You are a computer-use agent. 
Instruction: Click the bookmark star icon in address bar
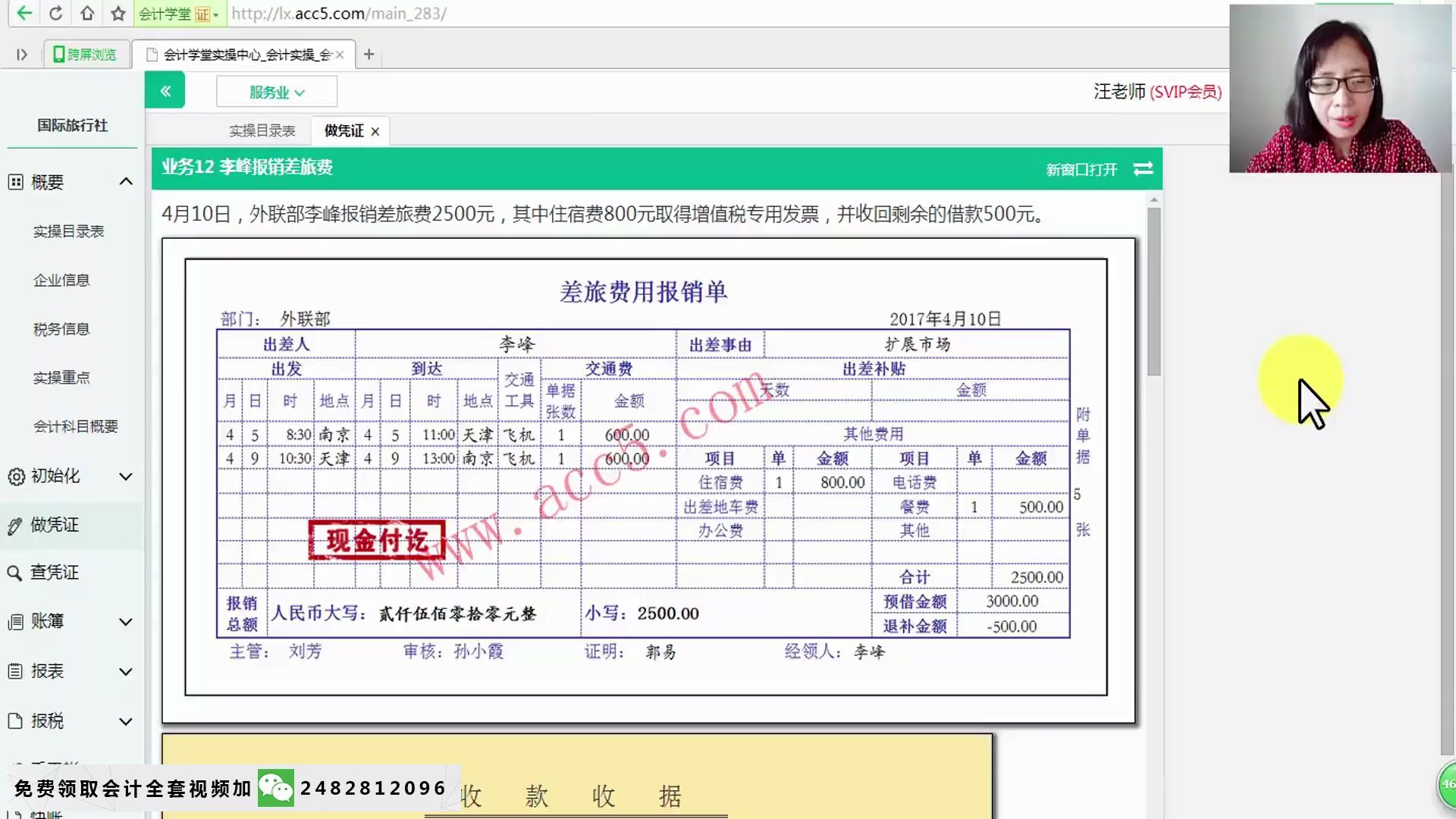[x=116, y=13]
